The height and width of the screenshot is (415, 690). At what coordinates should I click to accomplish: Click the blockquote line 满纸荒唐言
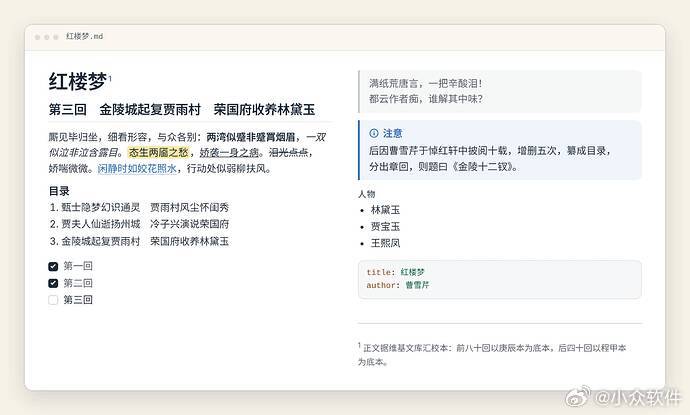(x=426, y=83)
